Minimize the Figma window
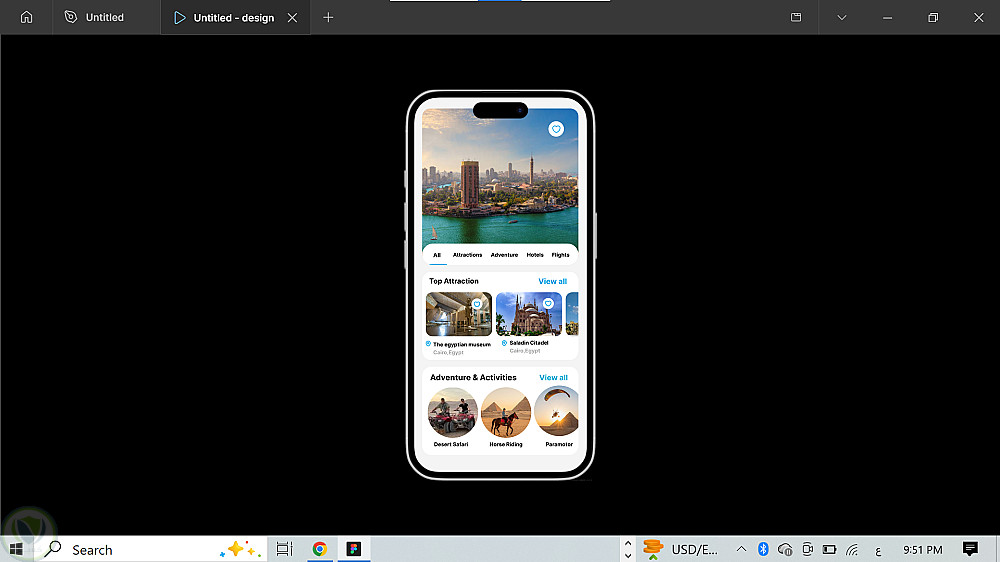Screen dimensions: 1000x562 887,18
